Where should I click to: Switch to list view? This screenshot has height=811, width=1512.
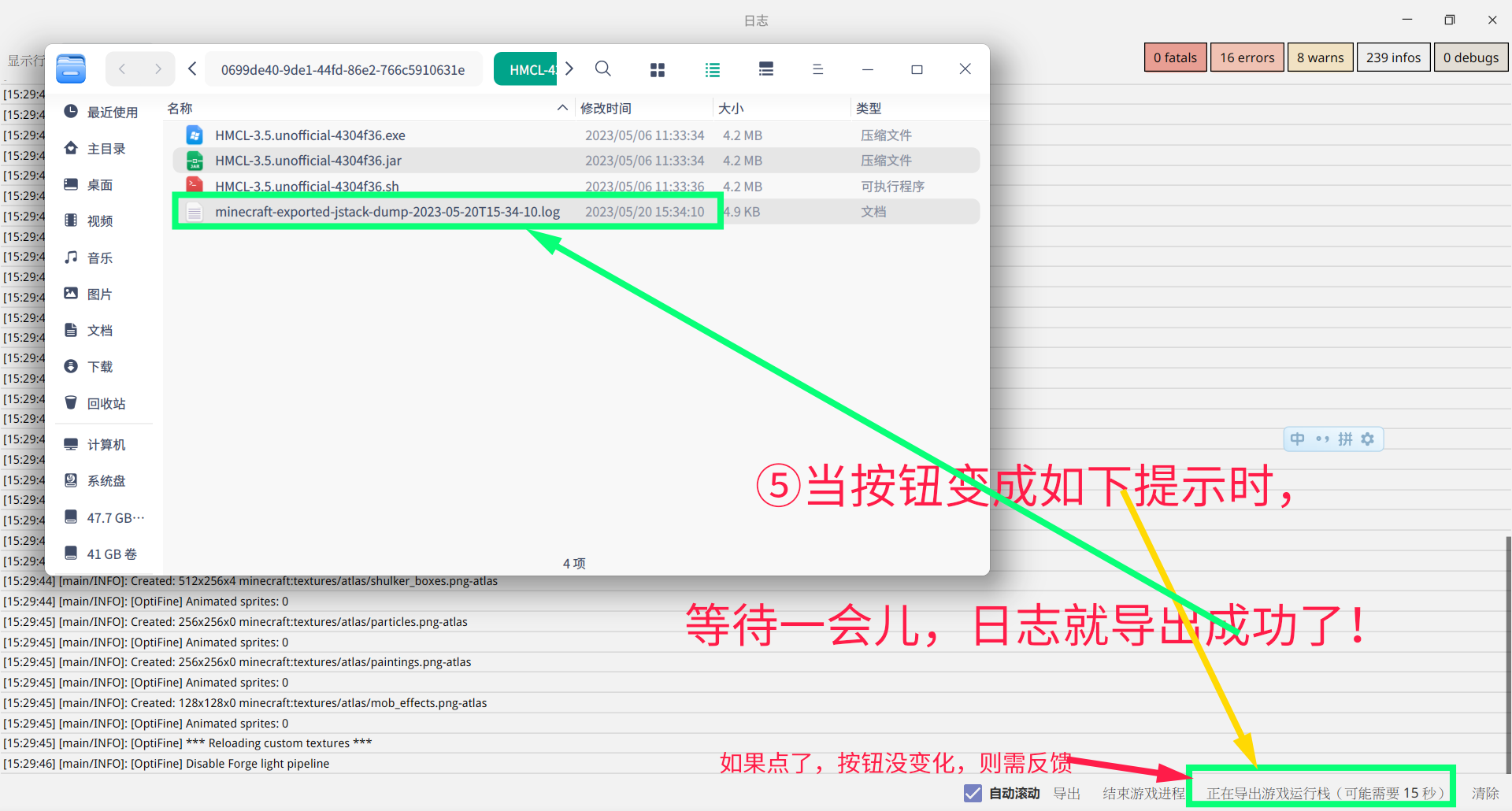(x=712, y=69)
